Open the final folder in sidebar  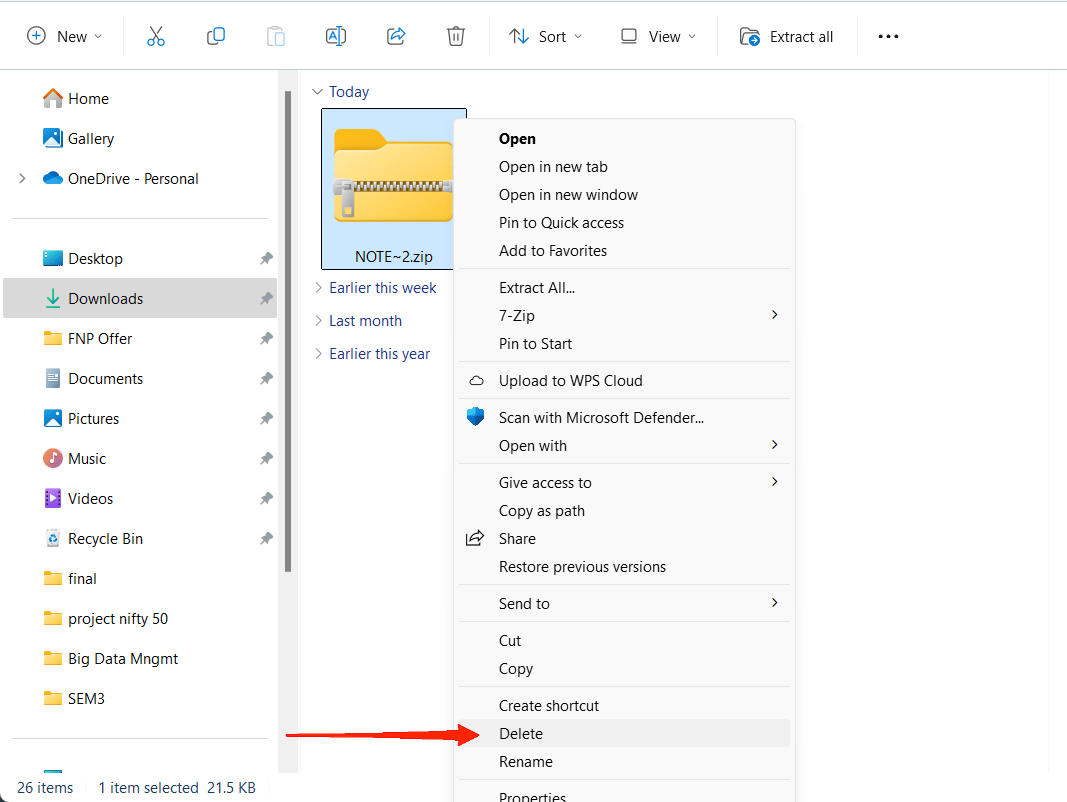(70, 579)
